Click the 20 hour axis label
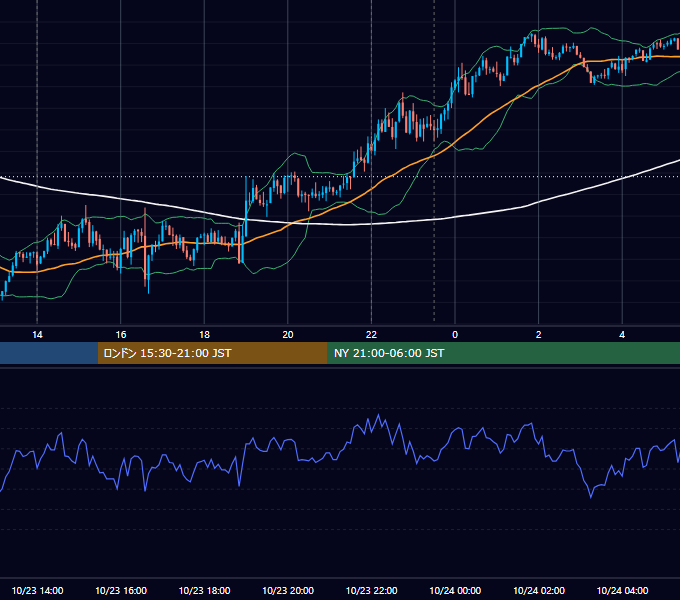Screen dimensions: 680x600 [x=288, y=335]
